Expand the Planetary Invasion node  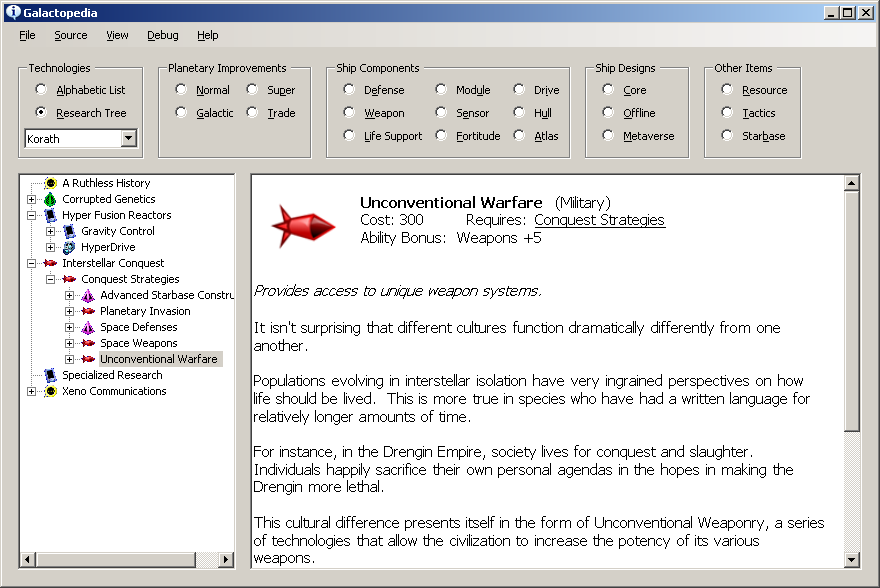coord(69,311)
